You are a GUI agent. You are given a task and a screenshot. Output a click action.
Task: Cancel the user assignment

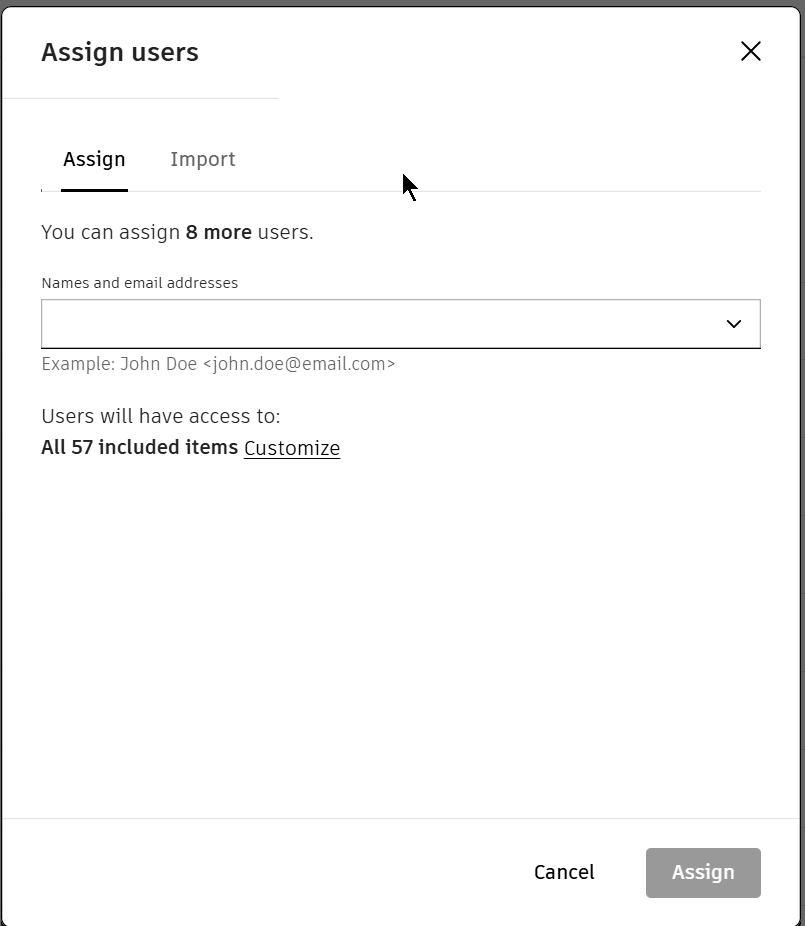(564, 872)
